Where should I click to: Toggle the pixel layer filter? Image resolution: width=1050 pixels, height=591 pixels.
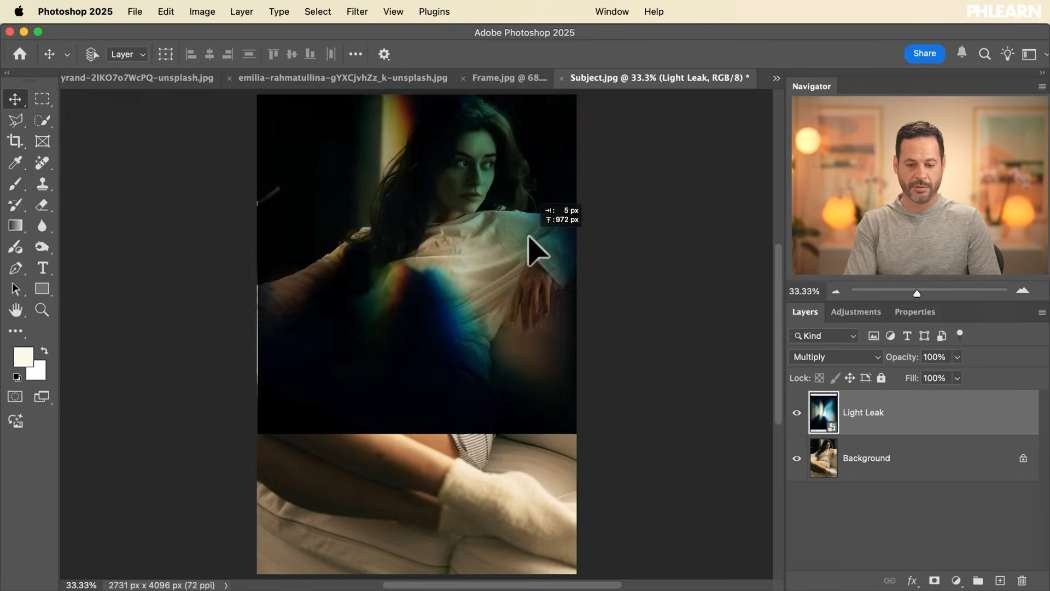[x=873, y=336]
